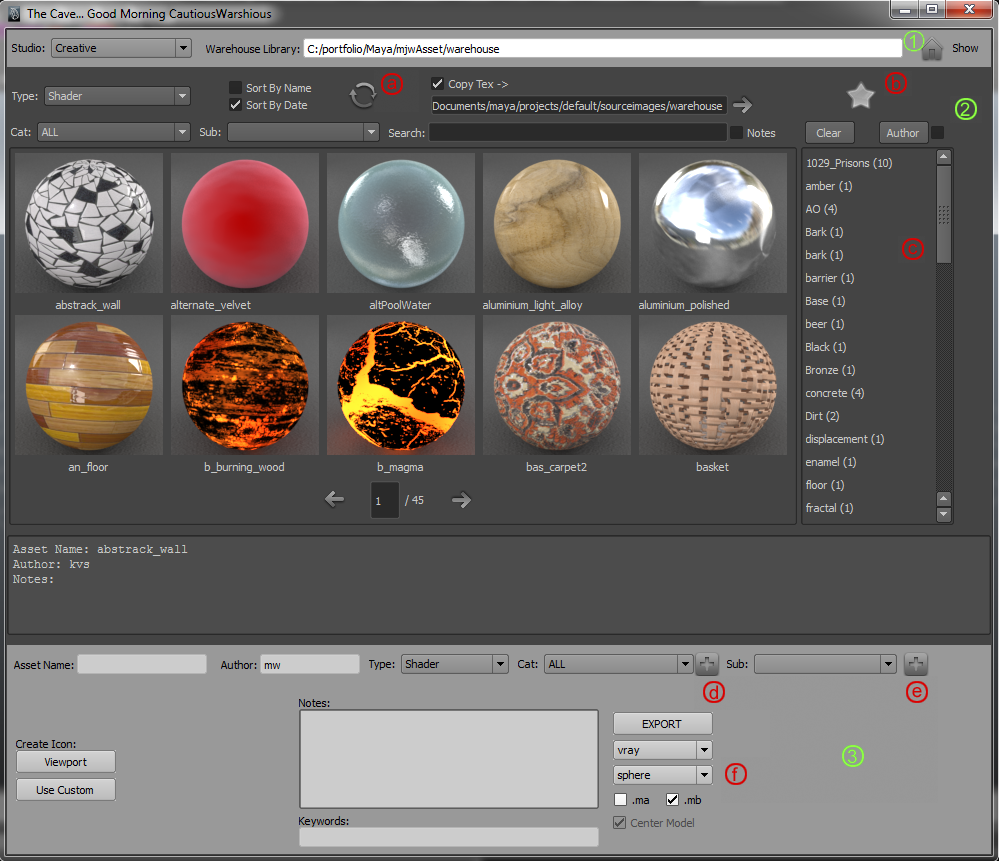Open the sphere shape dropdown
Viewport: 999px width, 861px height.
point(662,775)
